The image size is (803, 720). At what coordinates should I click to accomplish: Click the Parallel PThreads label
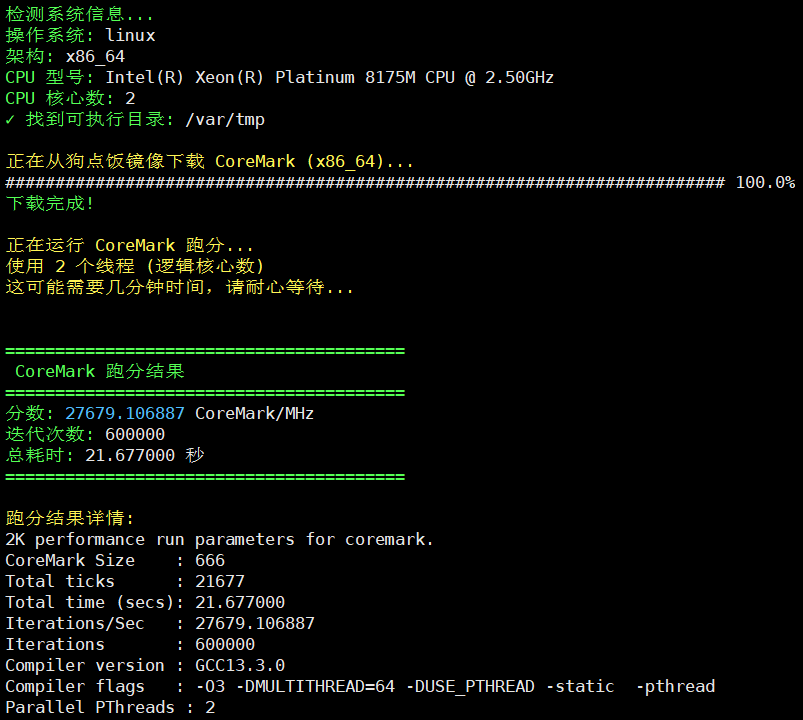click(85, 707)
